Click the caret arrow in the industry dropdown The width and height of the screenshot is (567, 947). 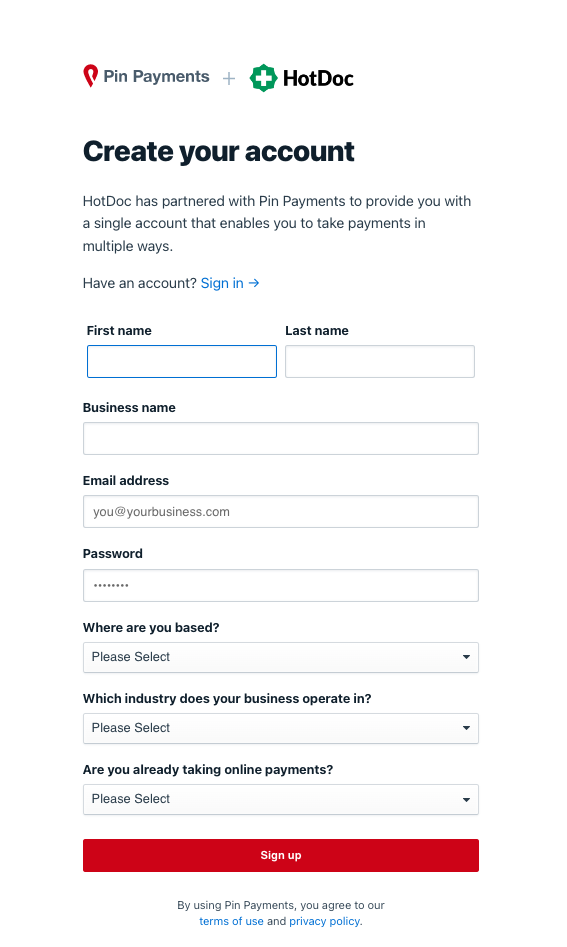pyautogui.click(x=466, y=728)
